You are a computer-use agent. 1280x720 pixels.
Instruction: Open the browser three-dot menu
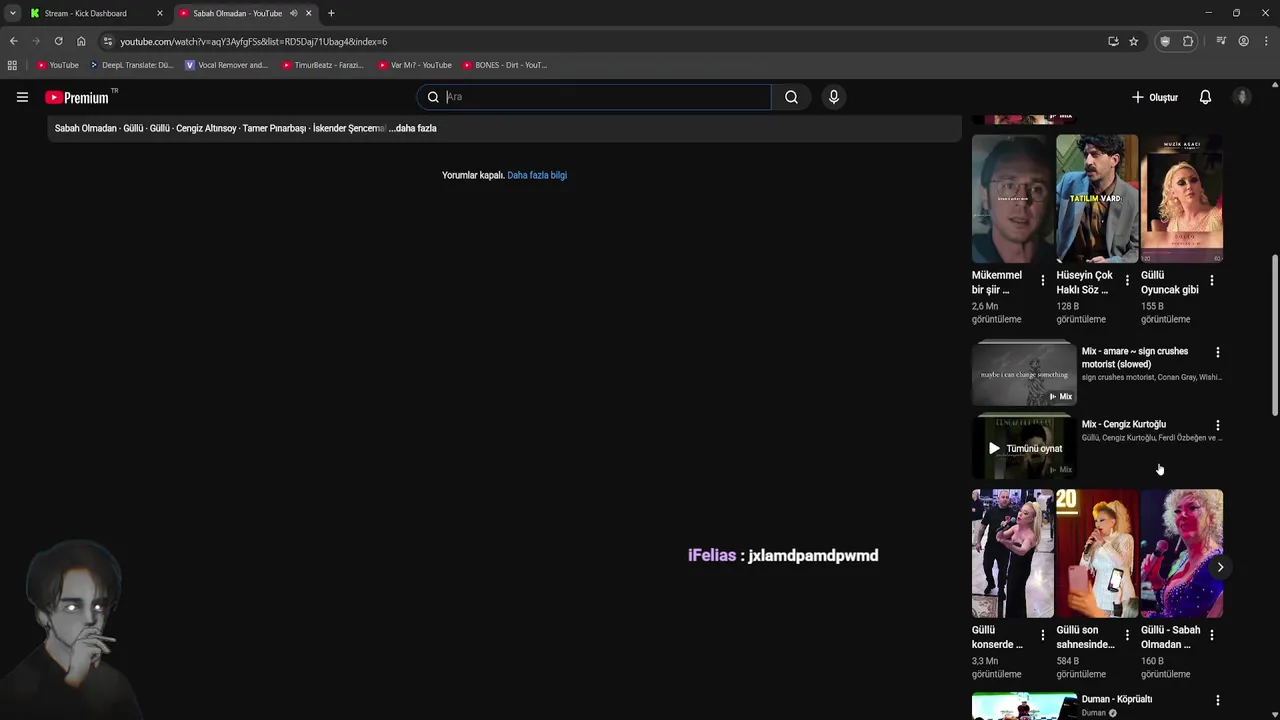pos(1267,41)
